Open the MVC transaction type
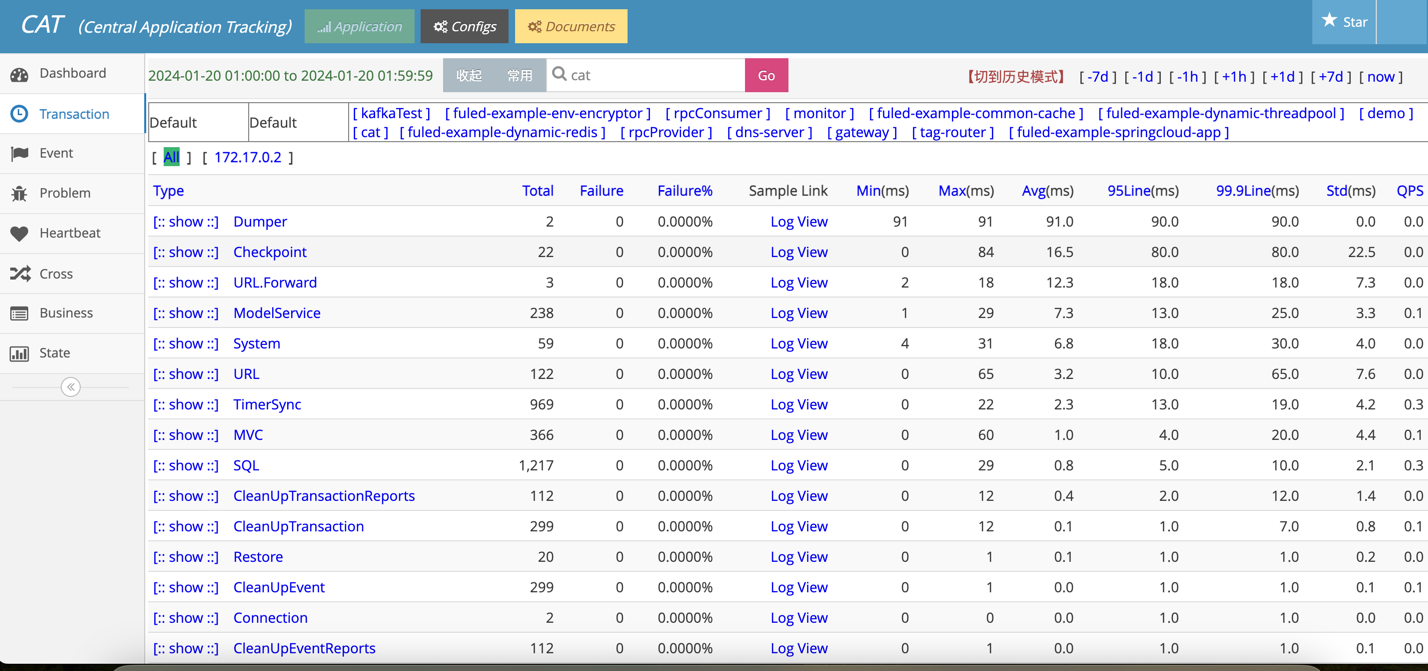1428x671 pixels. click(x=248, y=435)
